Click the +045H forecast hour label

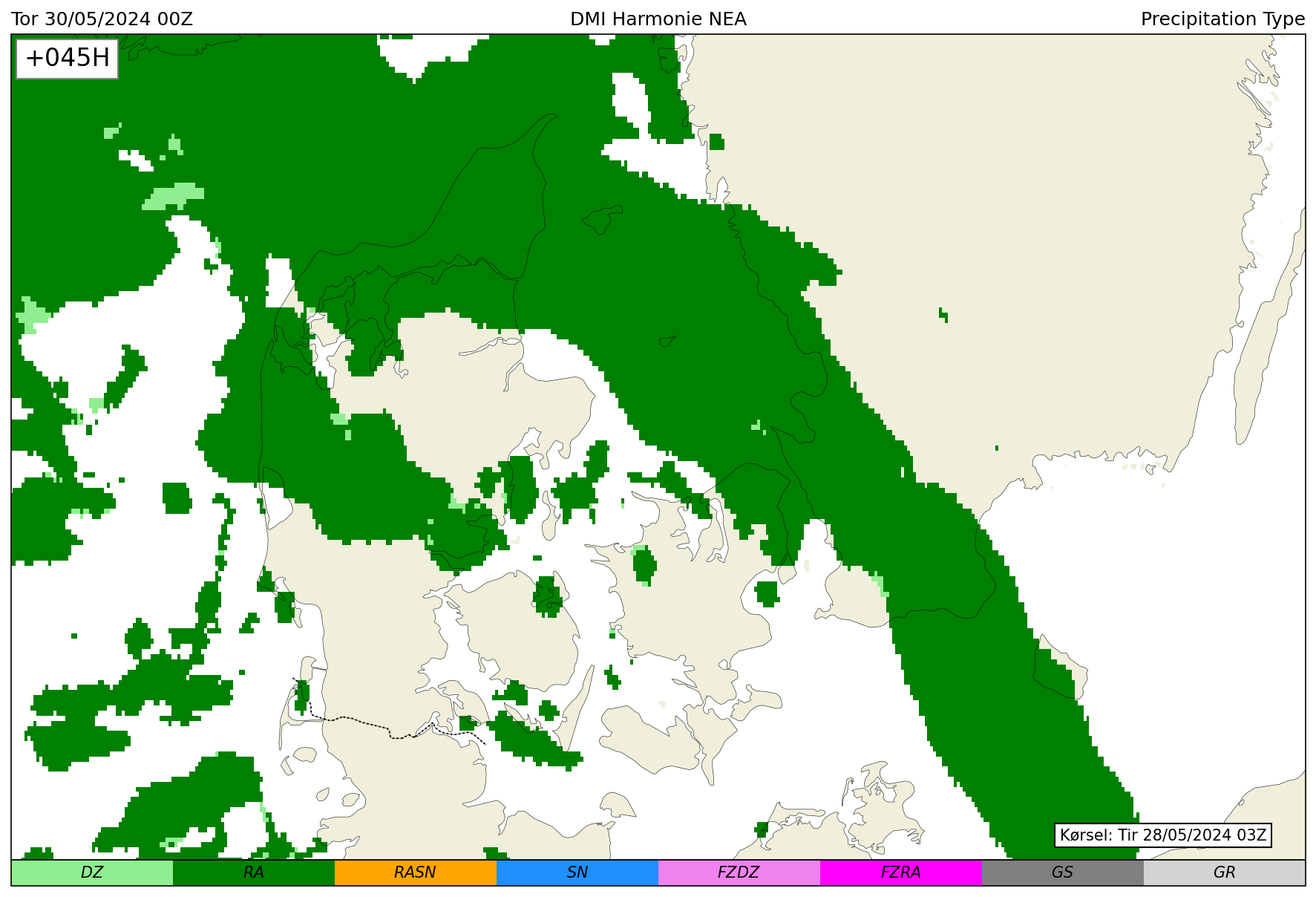tap(68, 58)
